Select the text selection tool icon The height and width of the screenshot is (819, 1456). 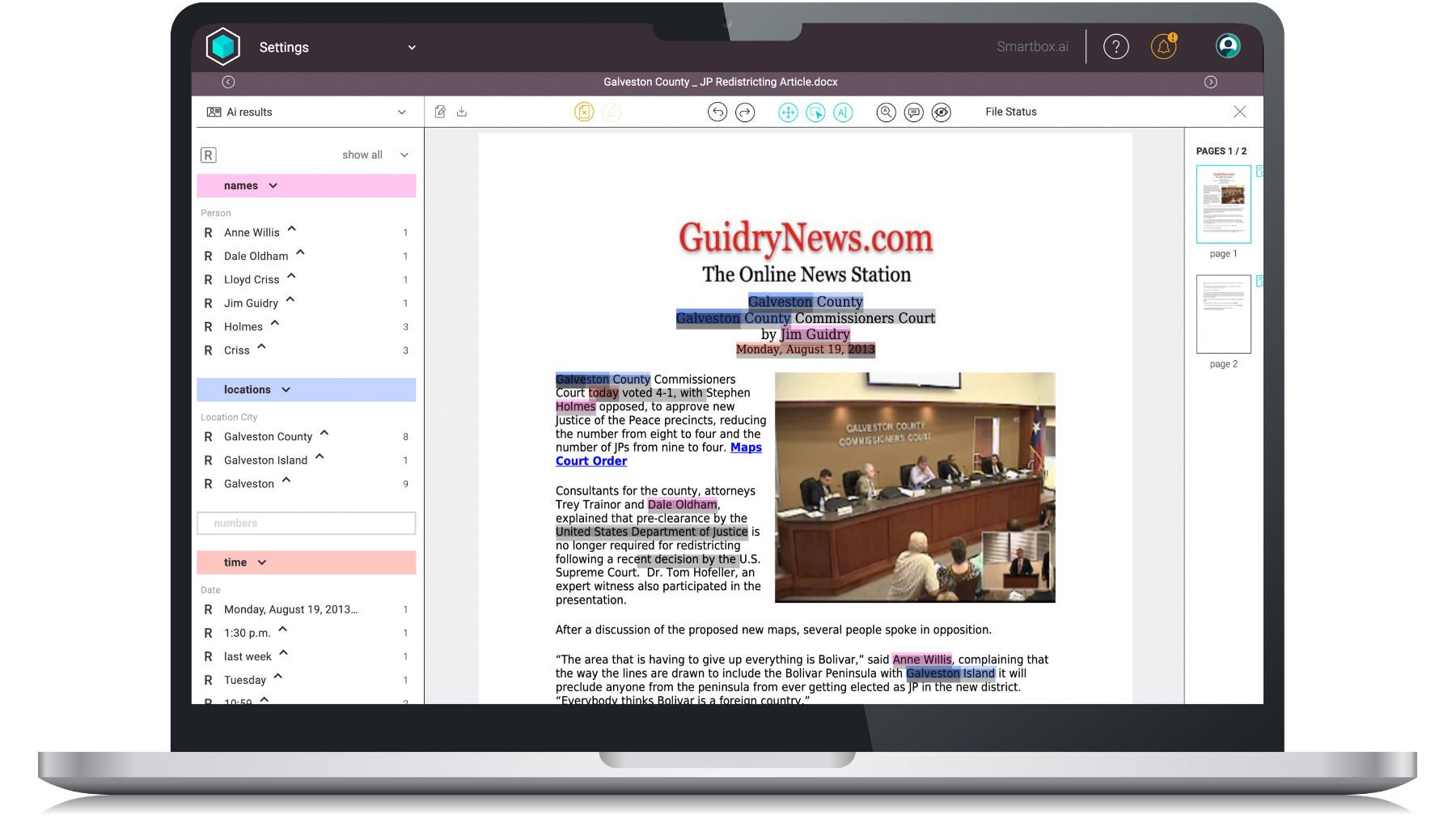(843, 112)
